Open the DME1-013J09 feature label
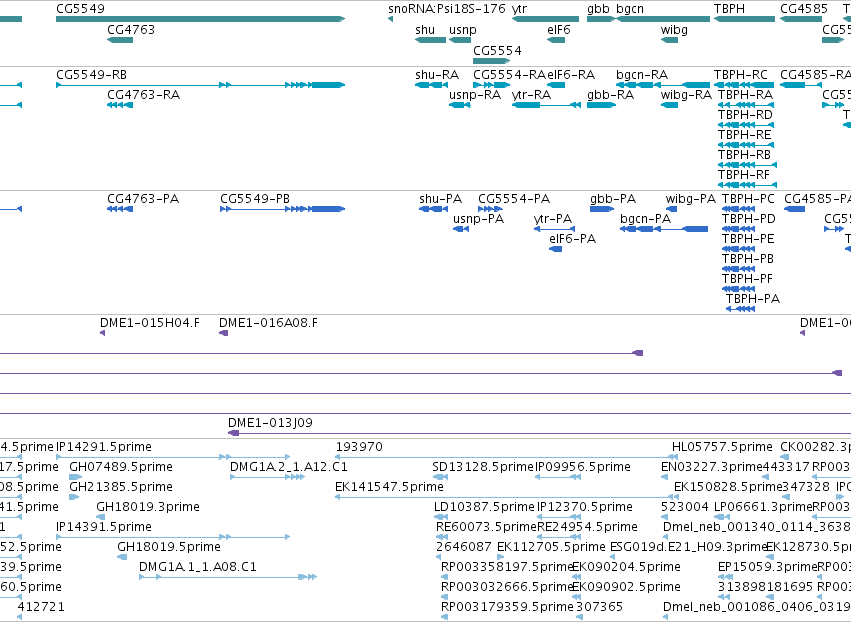The image size is (851, 622). pos(270,423)
